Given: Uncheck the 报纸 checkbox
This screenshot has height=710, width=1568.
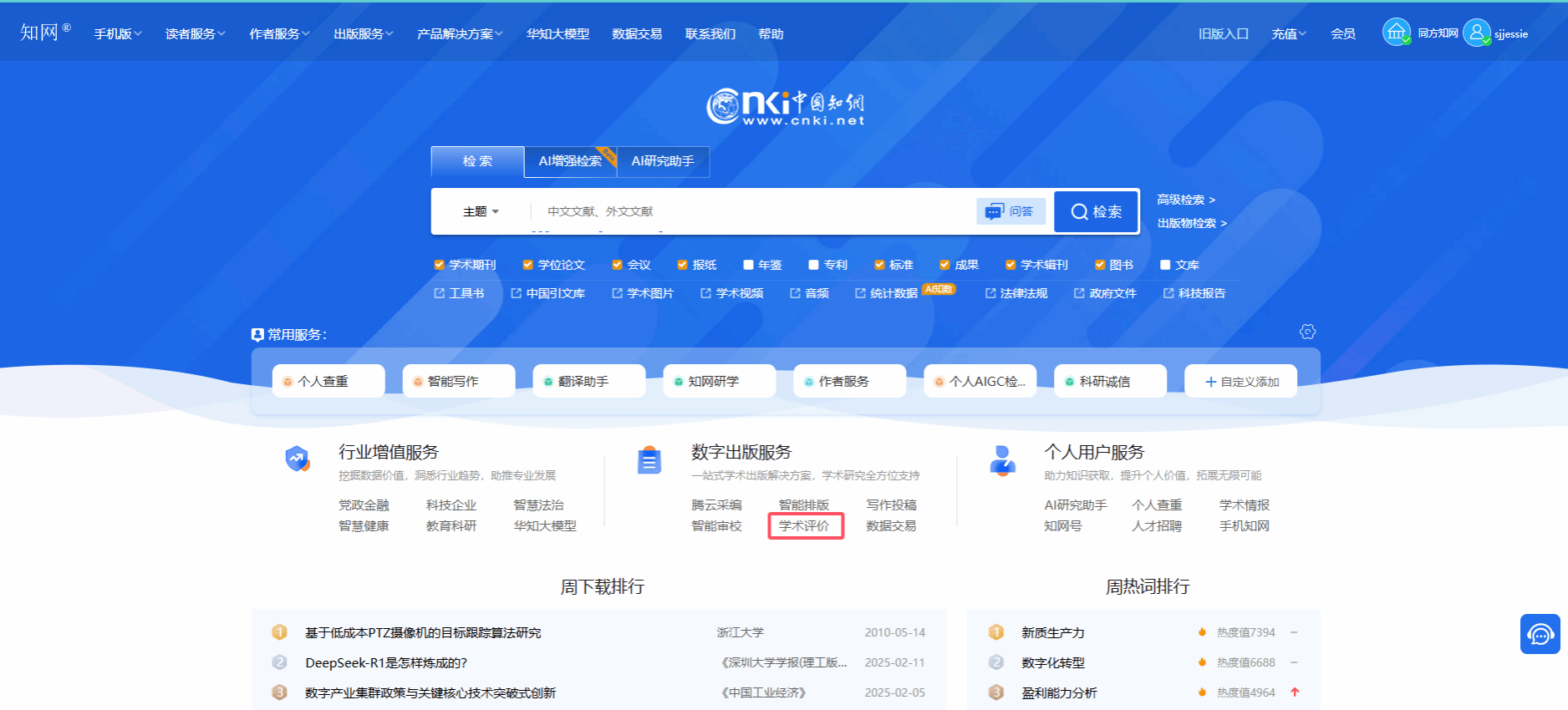Looking at the screenshot, I should click(683, 265).
